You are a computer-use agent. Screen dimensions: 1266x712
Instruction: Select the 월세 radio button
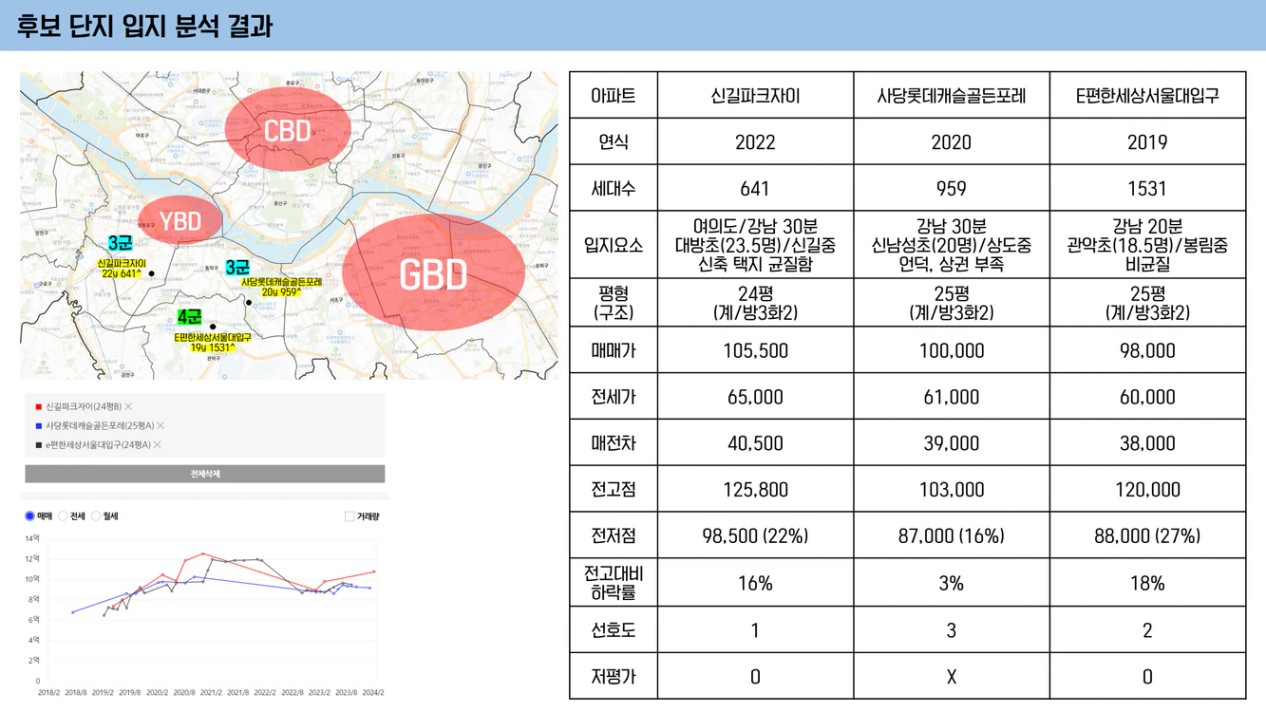96,516
